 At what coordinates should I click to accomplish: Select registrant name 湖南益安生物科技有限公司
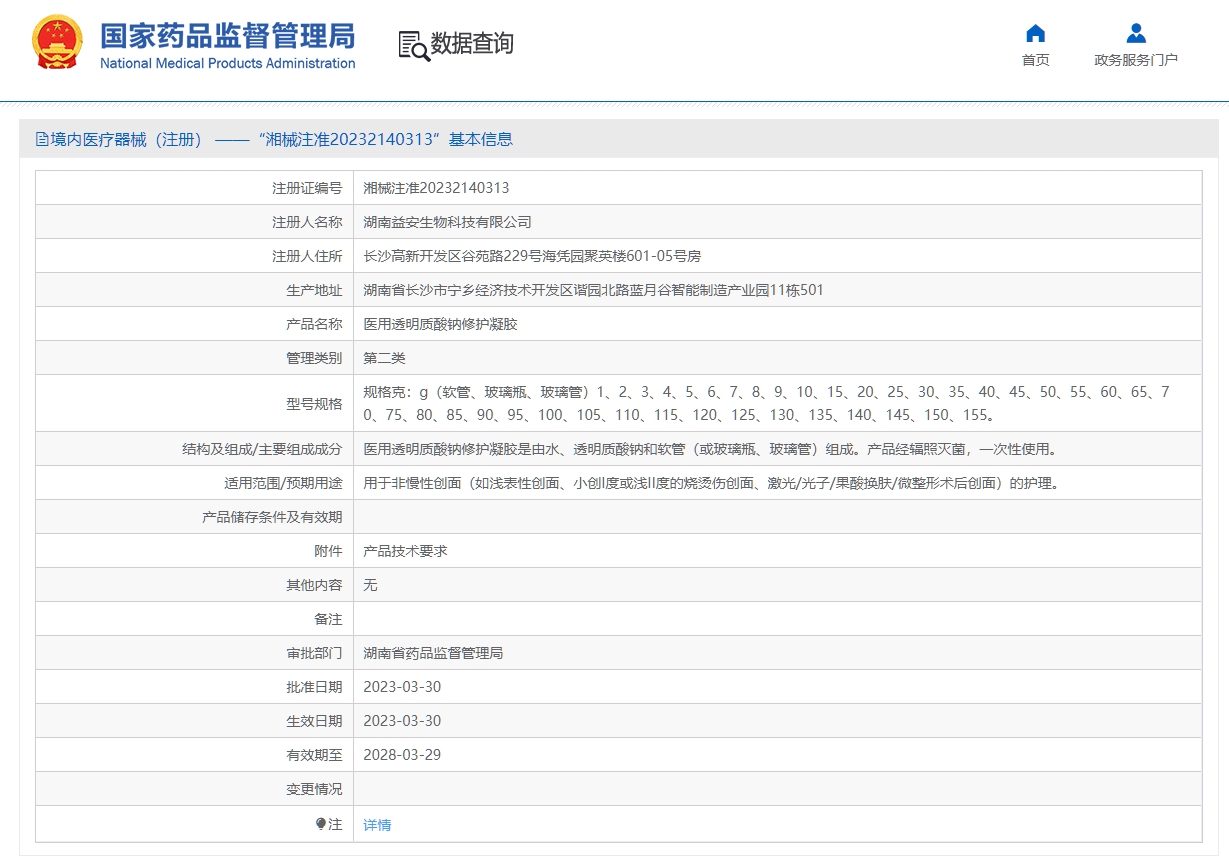coord(447,222)
